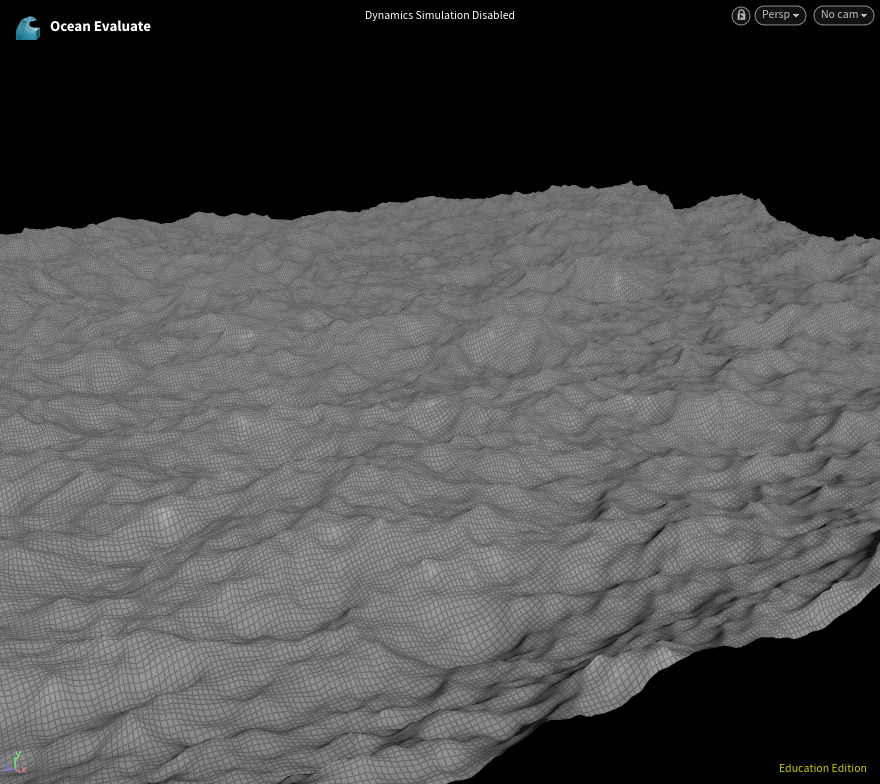Click the Ocean Evaluate title text
The height and width of the screenshot is (784, 880).
pos(100,26)
